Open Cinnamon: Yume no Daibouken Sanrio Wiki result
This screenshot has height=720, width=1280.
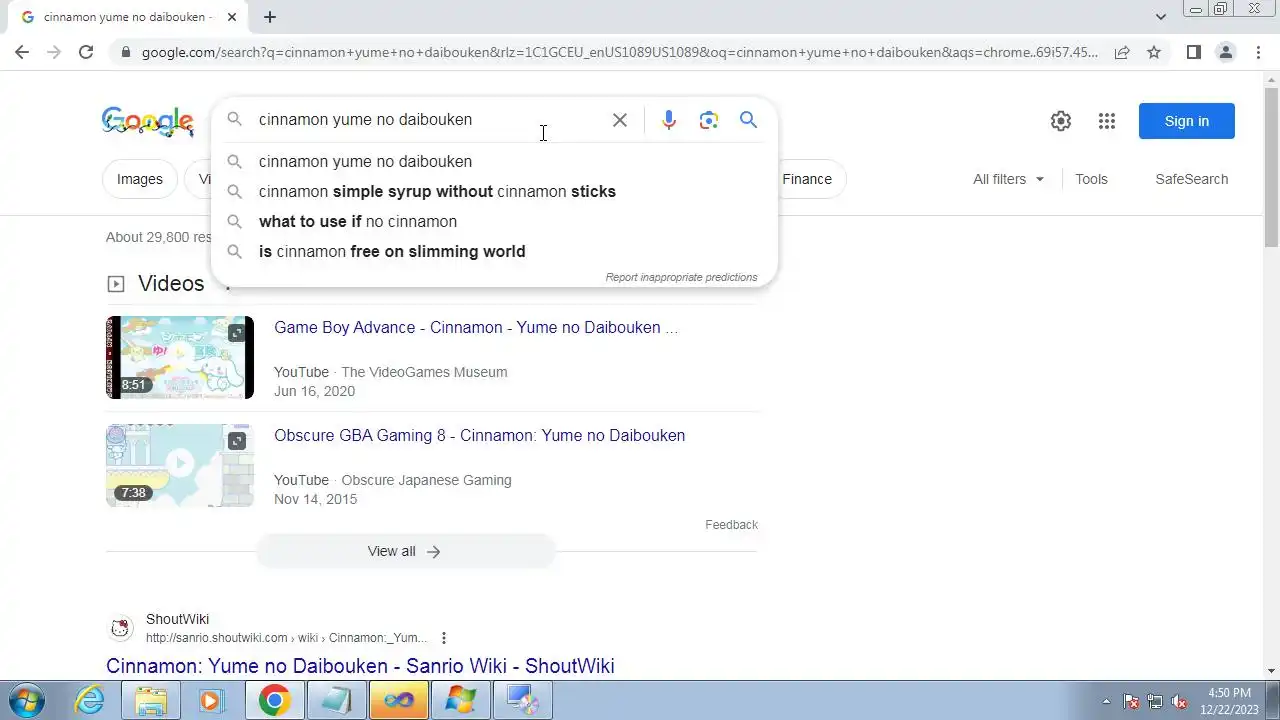tap(360, 666)
